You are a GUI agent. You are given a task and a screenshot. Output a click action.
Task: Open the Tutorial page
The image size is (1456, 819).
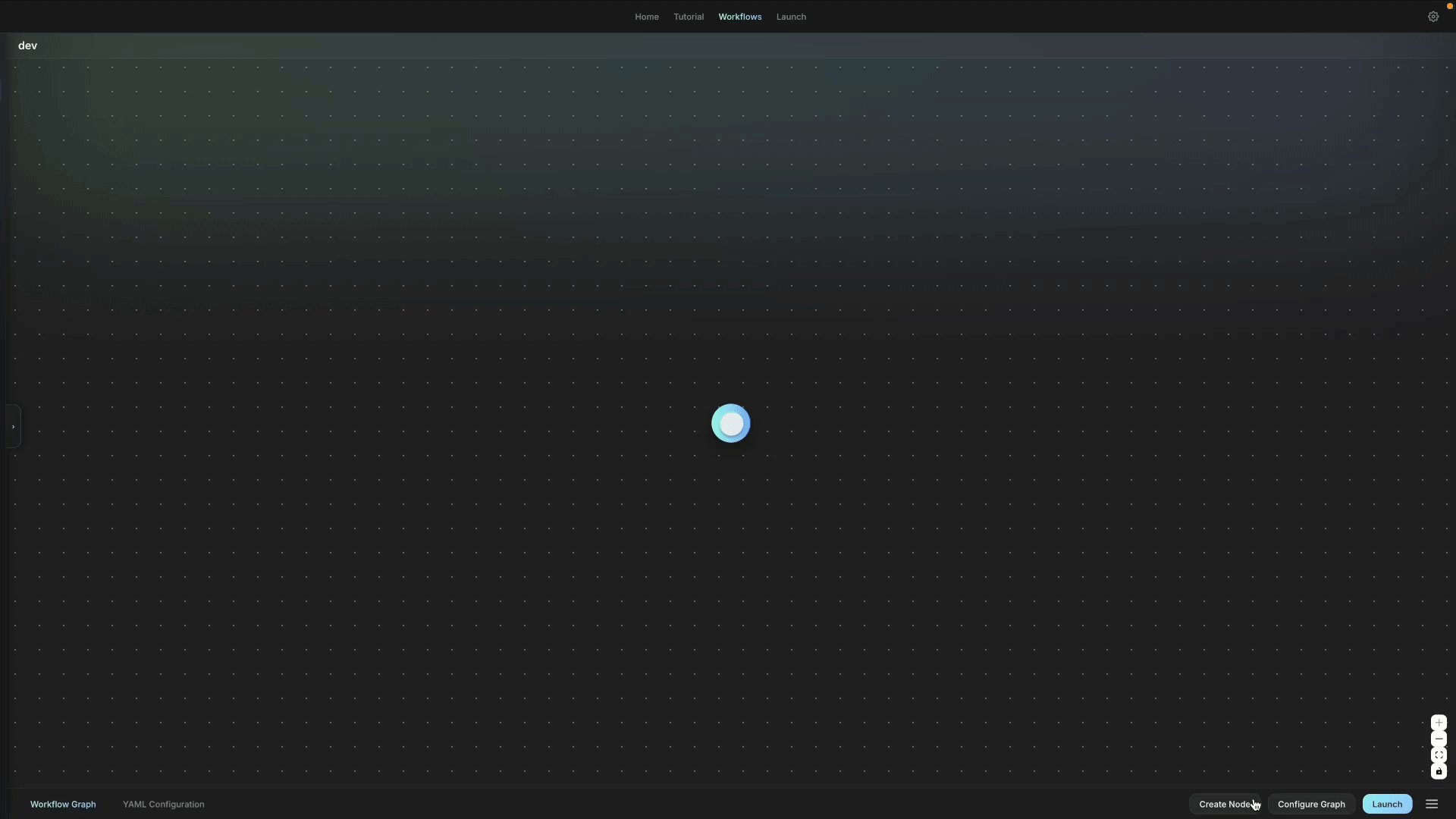pos(688,17)
